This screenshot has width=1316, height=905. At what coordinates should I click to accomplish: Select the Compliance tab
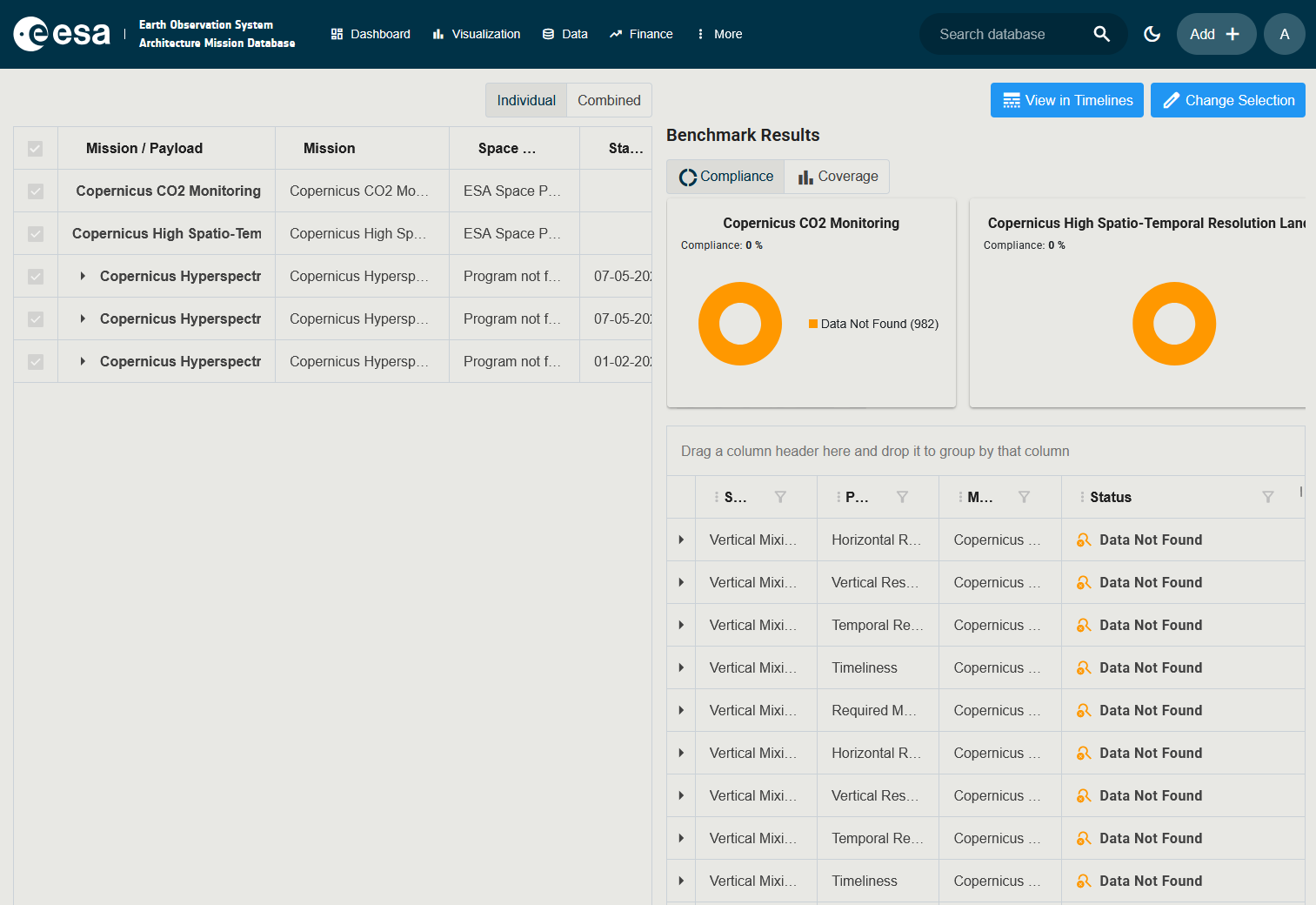[726, 177]
